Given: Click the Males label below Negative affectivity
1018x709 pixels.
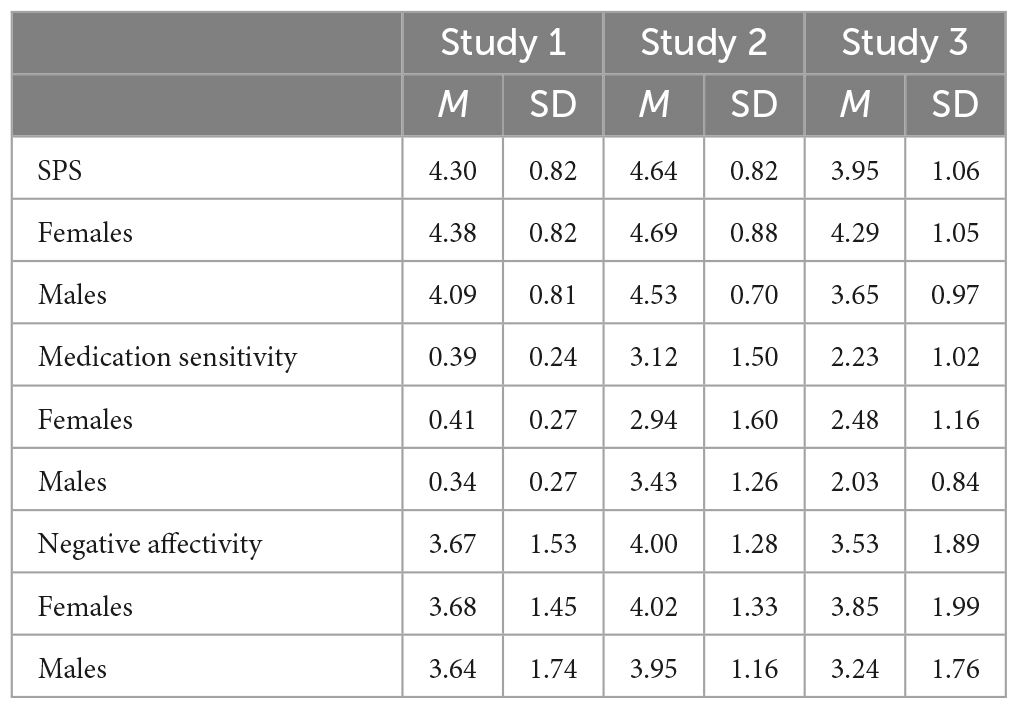Looking at the screenshot, I should [72, 668].
